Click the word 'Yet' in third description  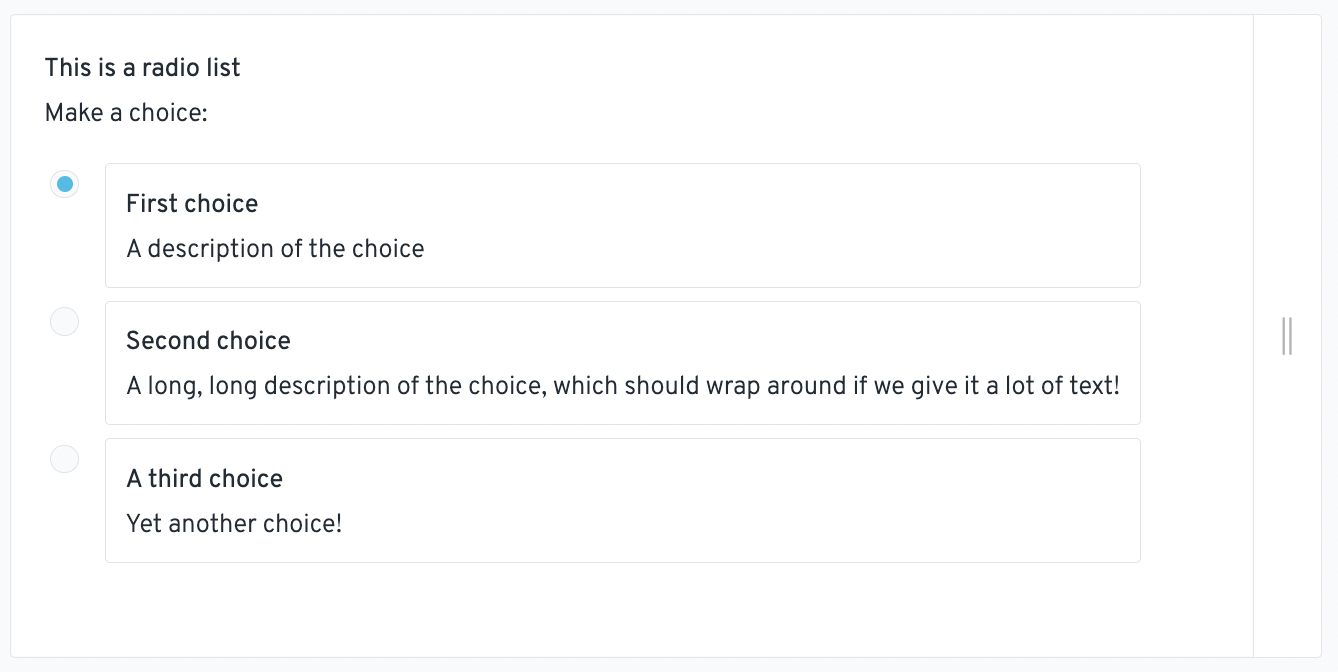click(144, 524)
